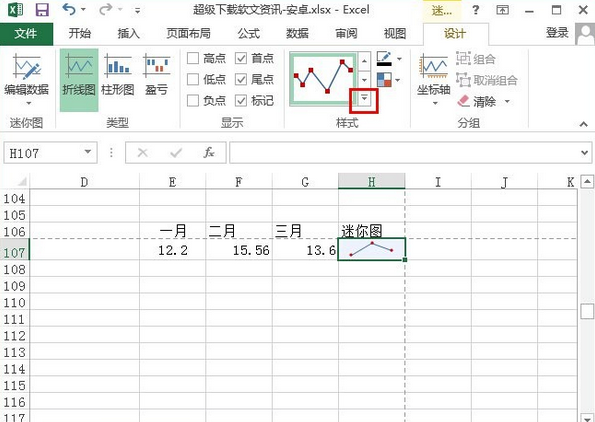
Task: Uncheck the 首点 first point checkbox
Action: tap(241, 58)
